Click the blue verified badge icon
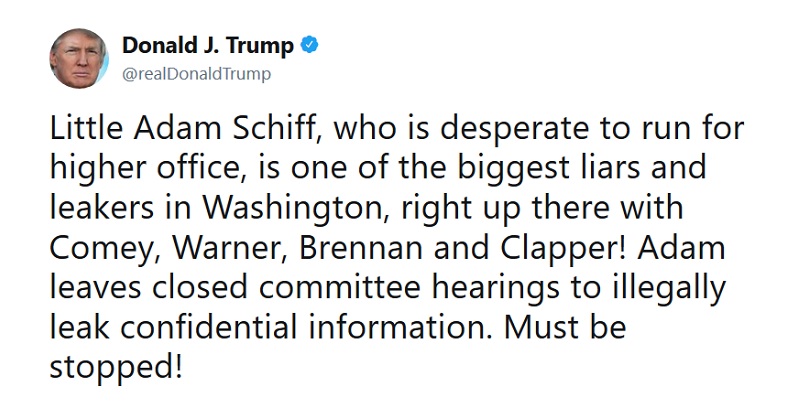This screenshot has height=419, width=800. 309,45
